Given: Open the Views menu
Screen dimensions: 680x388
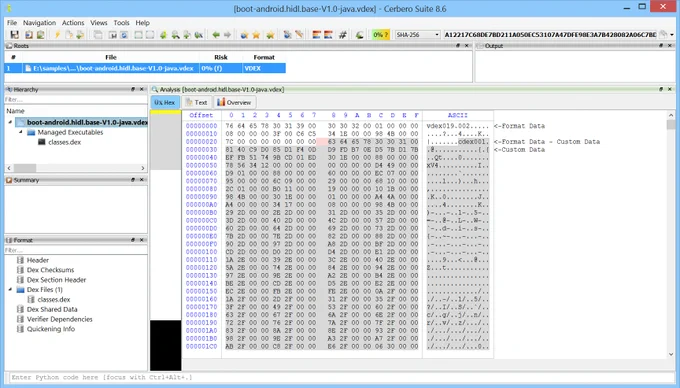Looking at the screenshot, I should pyautogui.click(x=98, y=23).
